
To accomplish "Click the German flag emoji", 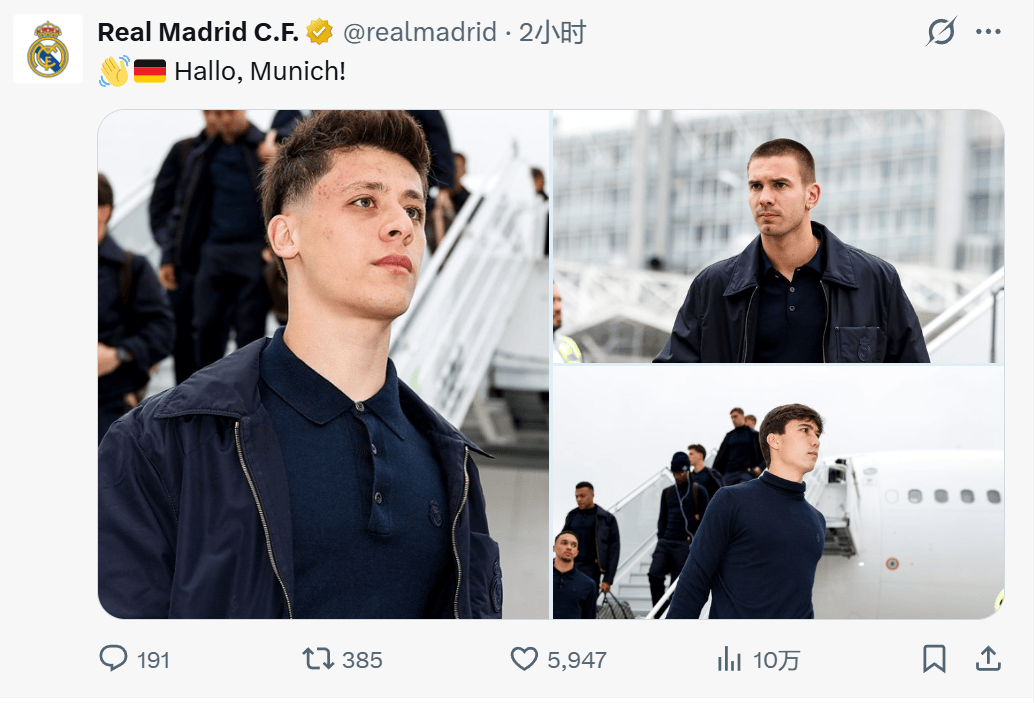I will tap(150, 72).
